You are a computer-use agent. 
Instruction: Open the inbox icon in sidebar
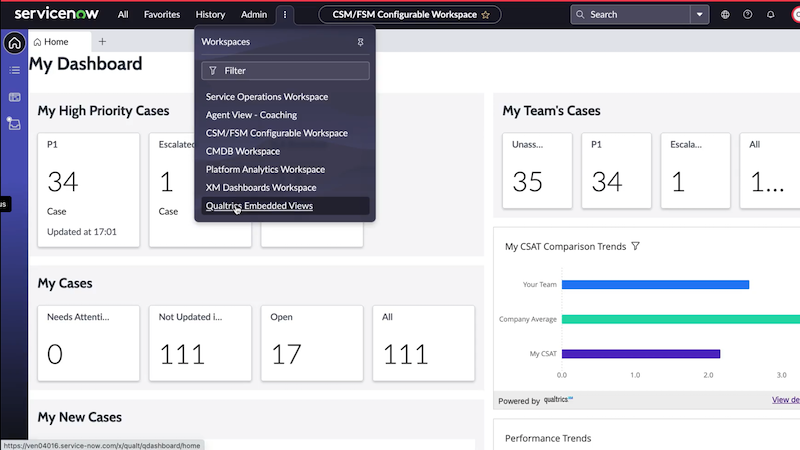pyautogui.click(x=14, y=123)
